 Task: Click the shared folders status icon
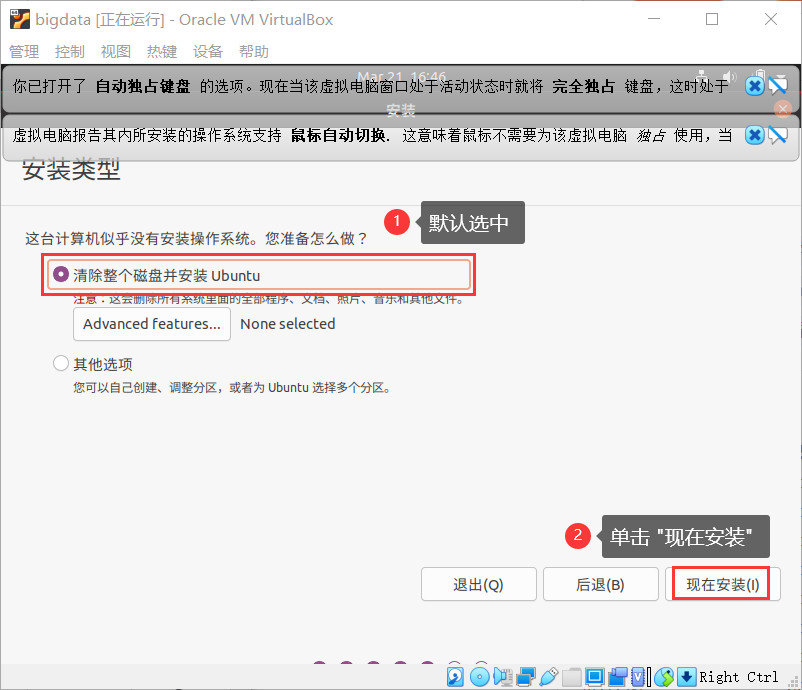pyautogui.click(x=571, y=677)
